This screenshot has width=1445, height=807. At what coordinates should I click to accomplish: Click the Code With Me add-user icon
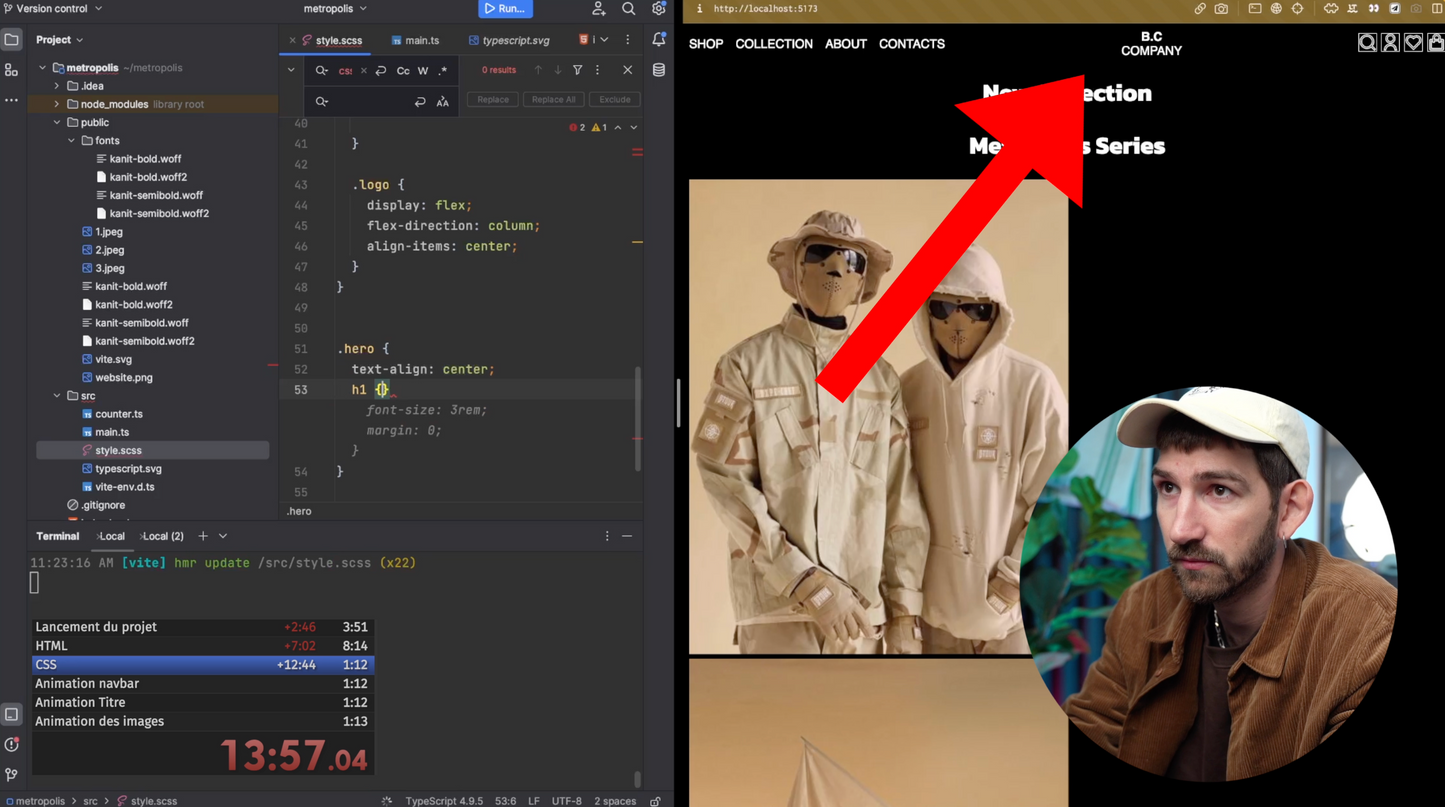point(598,9)
